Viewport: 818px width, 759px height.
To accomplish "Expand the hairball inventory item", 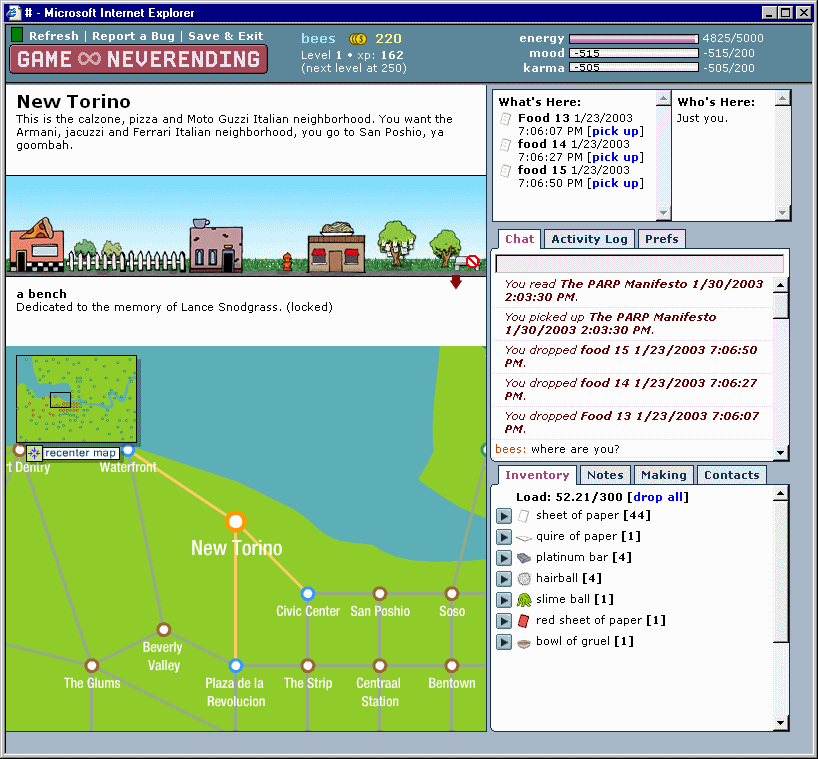I will pos(505,579).
